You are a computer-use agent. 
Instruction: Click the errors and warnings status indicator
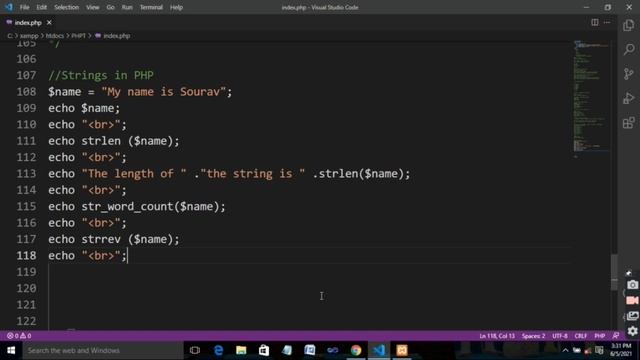point(19,336)
